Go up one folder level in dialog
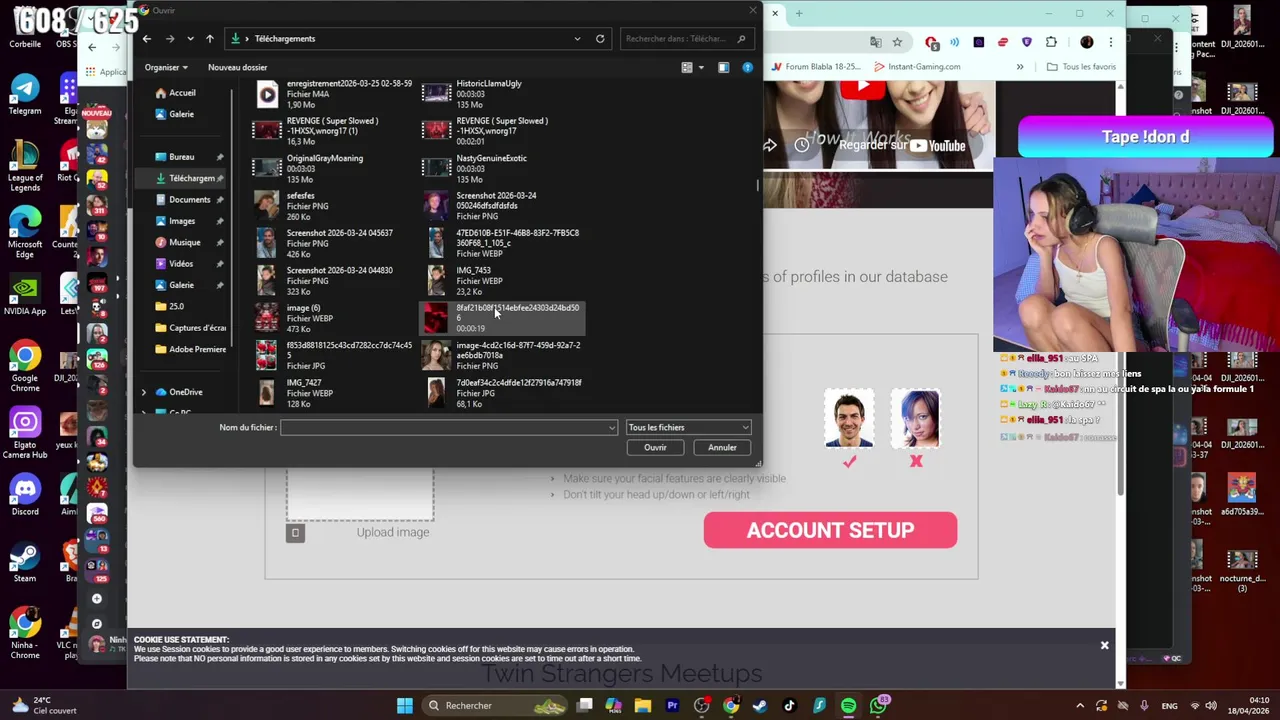The image size is (1280, 720). (210, 39)
